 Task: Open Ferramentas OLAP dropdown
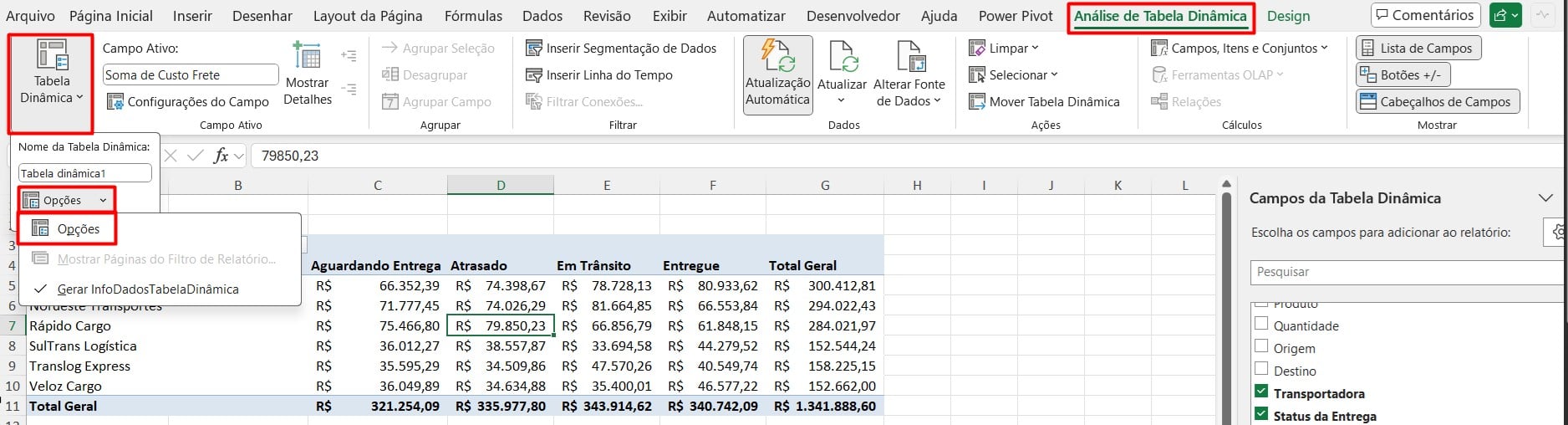coord(1217,74)
